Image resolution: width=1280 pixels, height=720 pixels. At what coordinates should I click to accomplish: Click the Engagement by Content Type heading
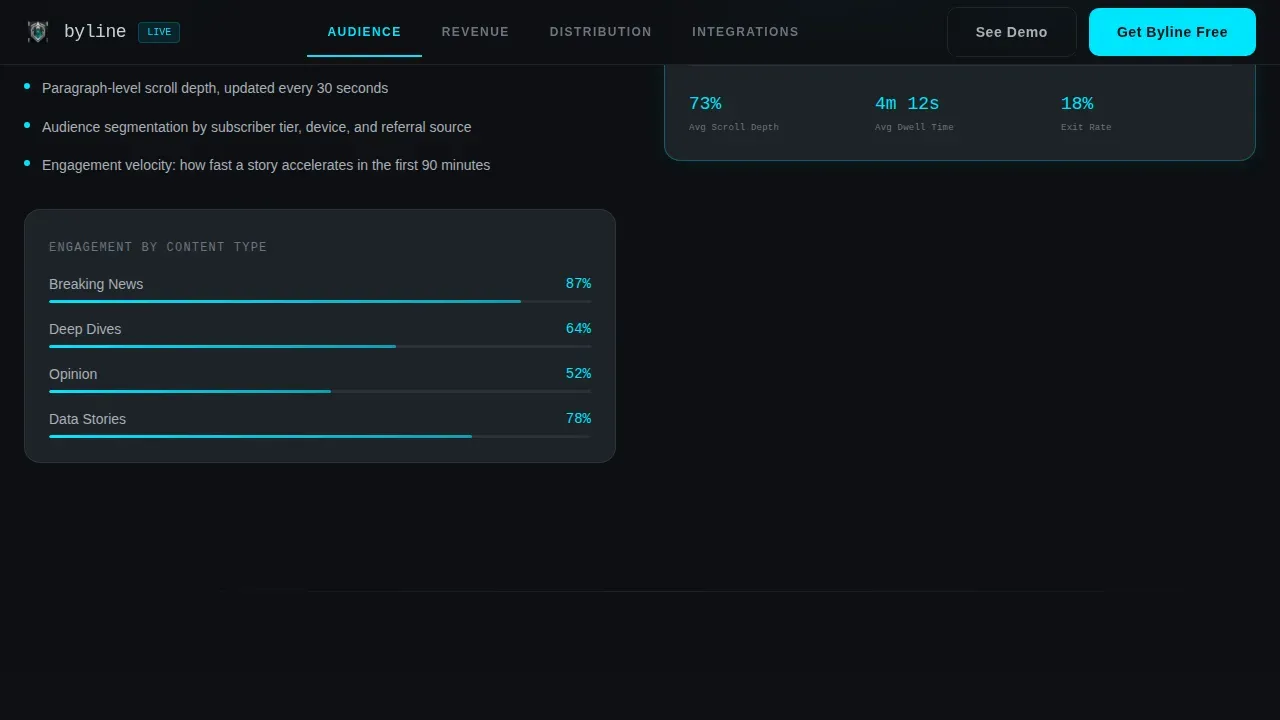coord(158,247)
